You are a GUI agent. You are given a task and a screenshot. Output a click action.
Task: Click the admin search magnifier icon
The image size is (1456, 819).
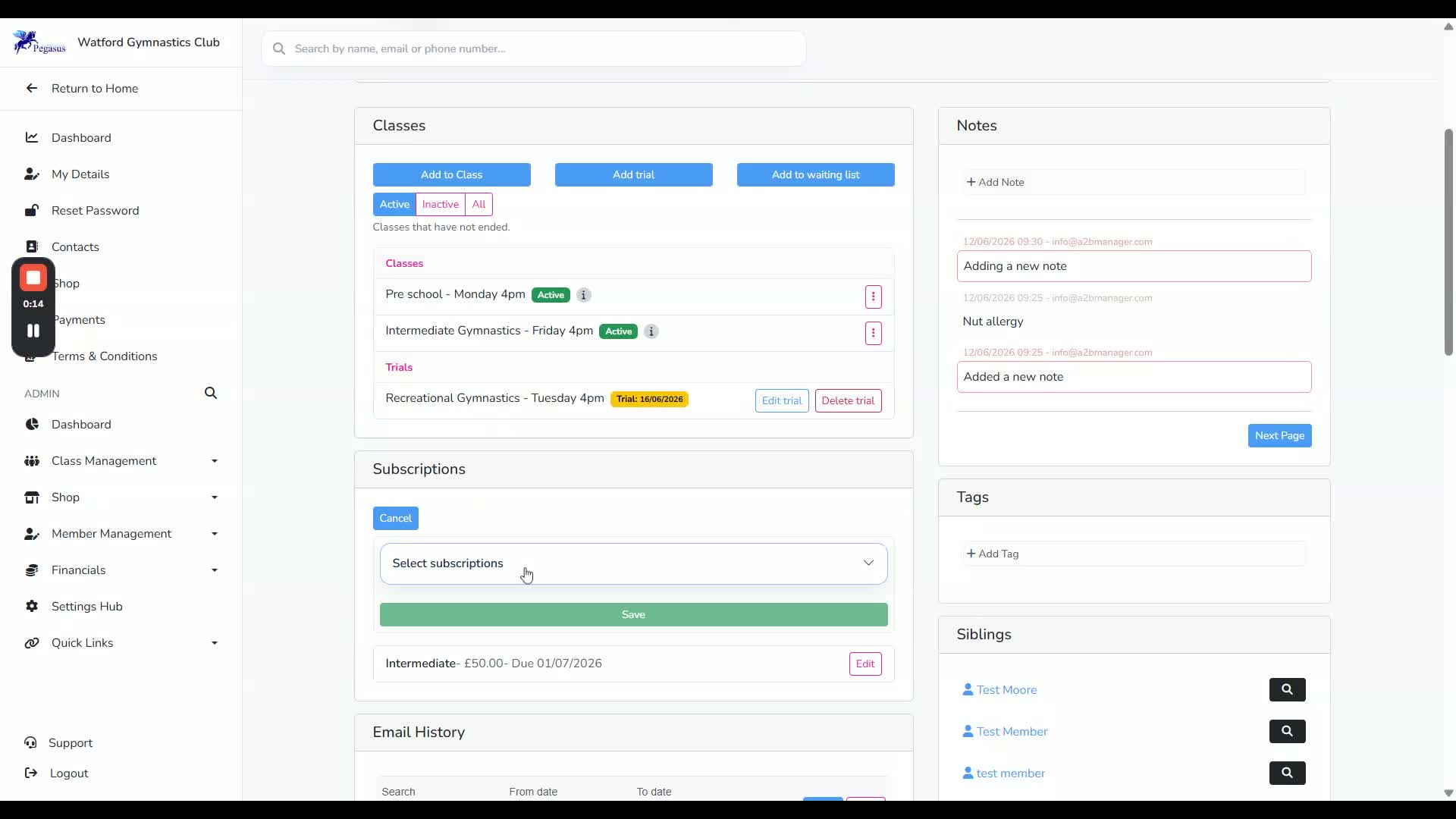pyautogui.click(x=211, y=393)
